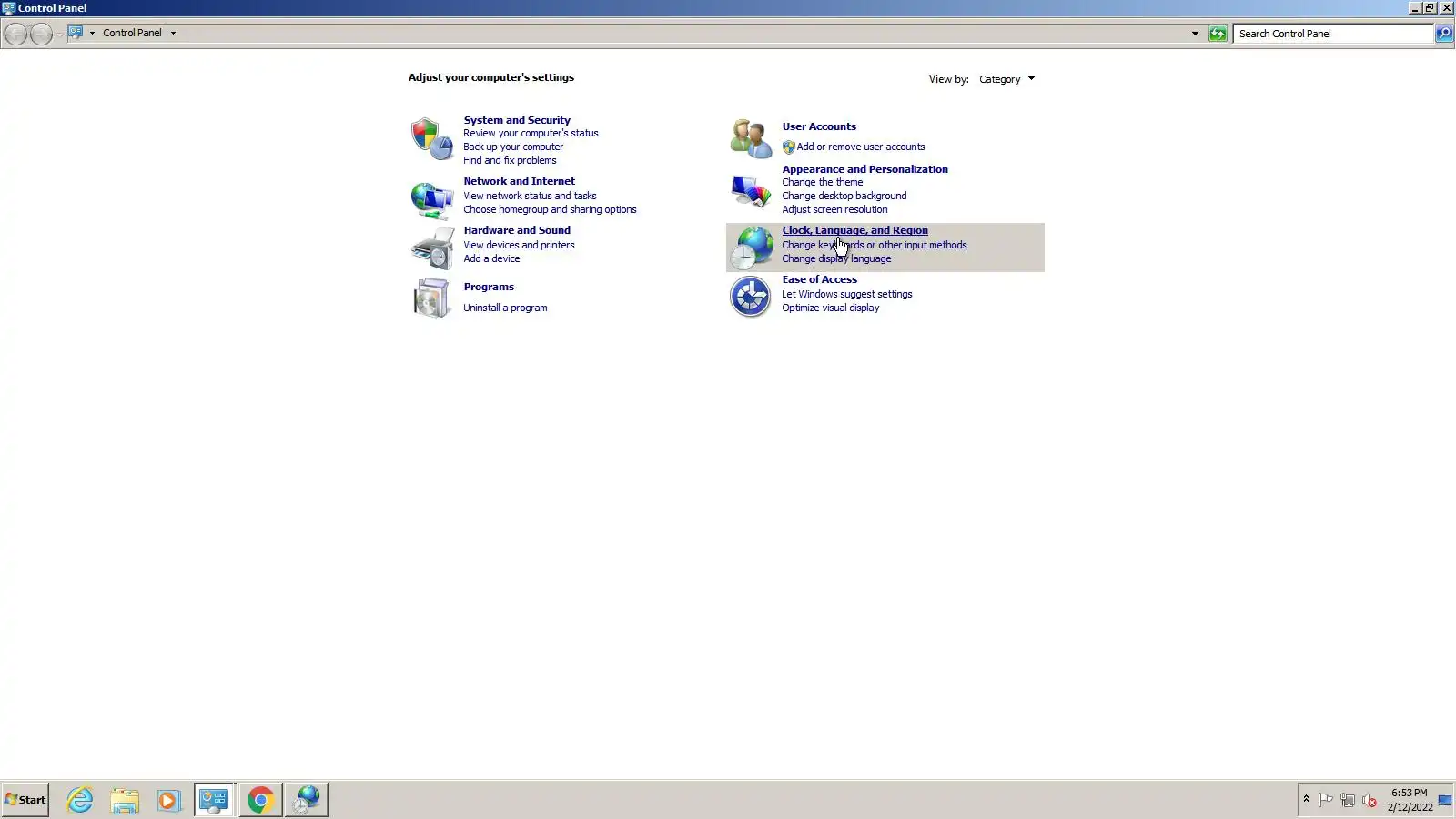Open the Hardware and Sound printer icon
The height and width of the screenshot is (819, 1456).
(431, 248)
